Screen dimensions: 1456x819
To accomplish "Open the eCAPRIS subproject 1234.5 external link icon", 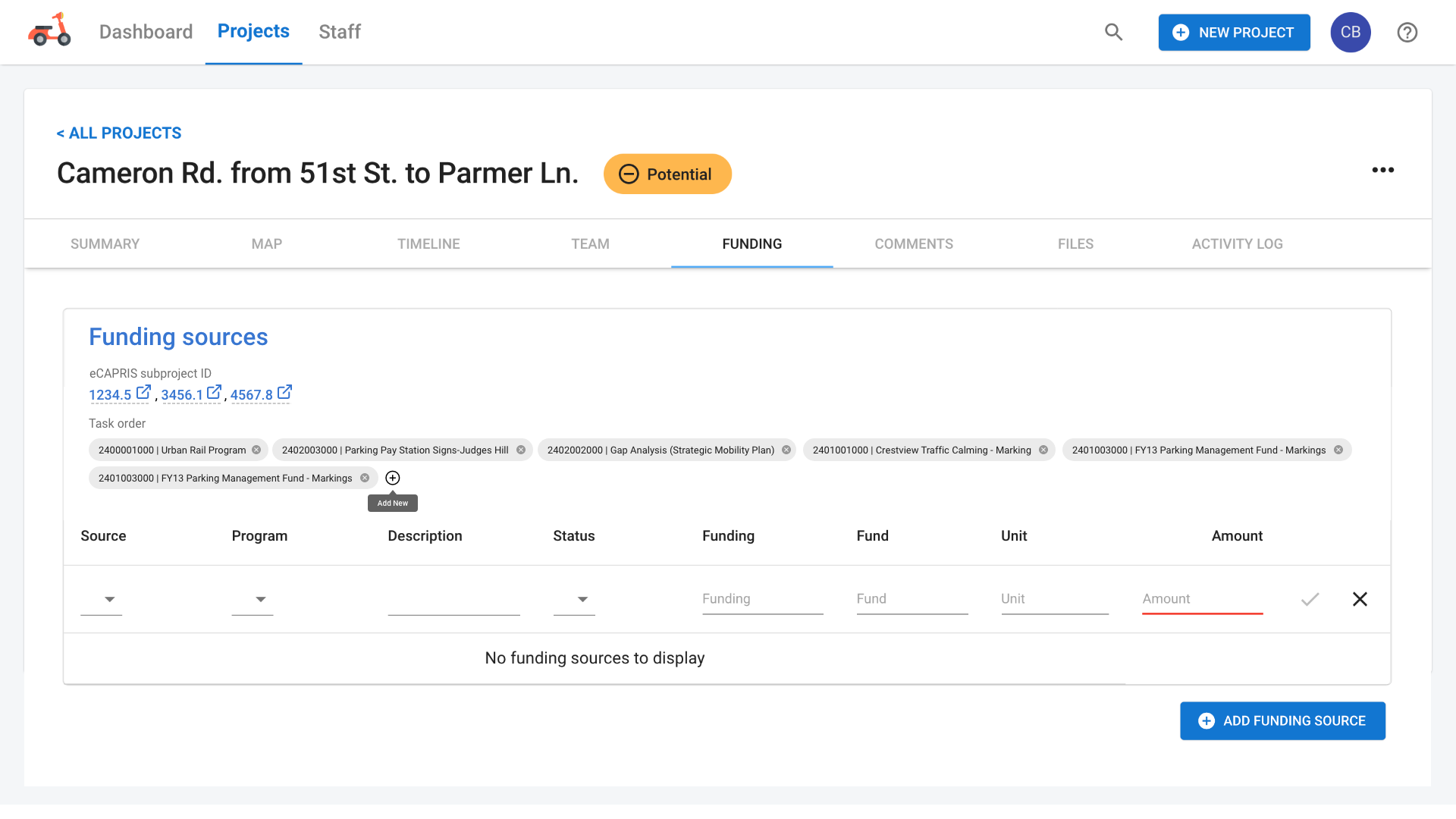I will point(143,392).
